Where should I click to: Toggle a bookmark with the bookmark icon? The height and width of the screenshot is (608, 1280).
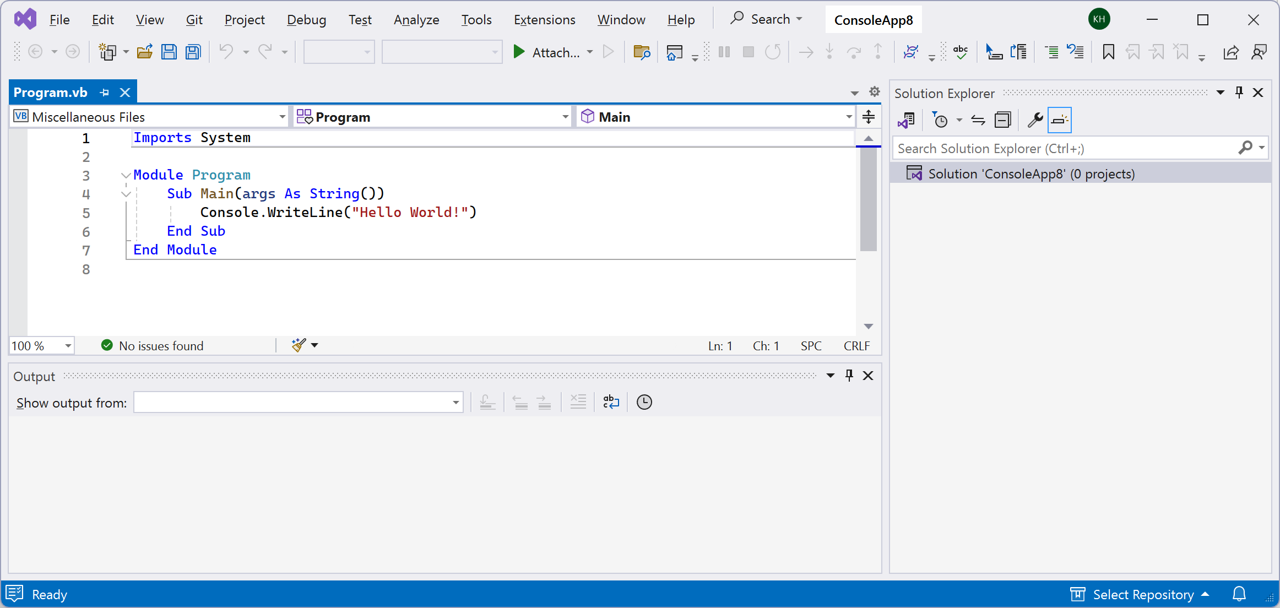tap(1108, 52)
